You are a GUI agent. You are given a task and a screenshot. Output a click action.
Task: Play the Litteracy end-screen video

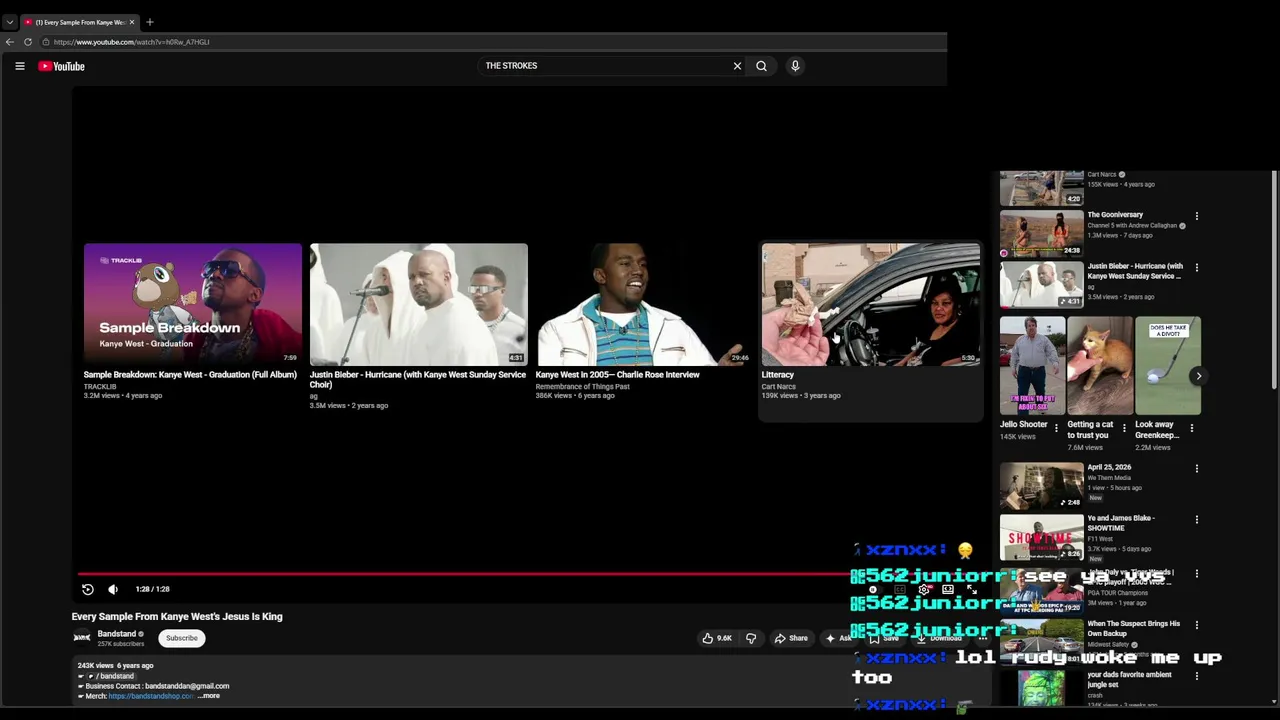871,304
